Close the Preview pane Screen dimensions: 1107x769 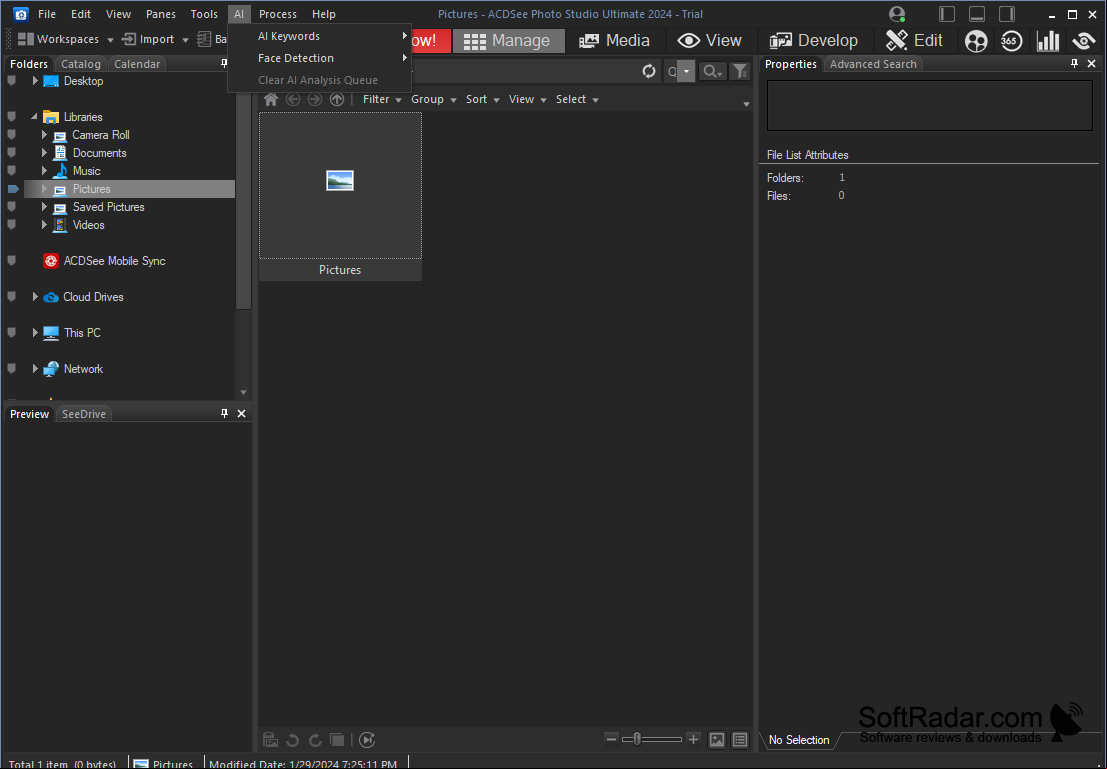(x=241, y=414)
